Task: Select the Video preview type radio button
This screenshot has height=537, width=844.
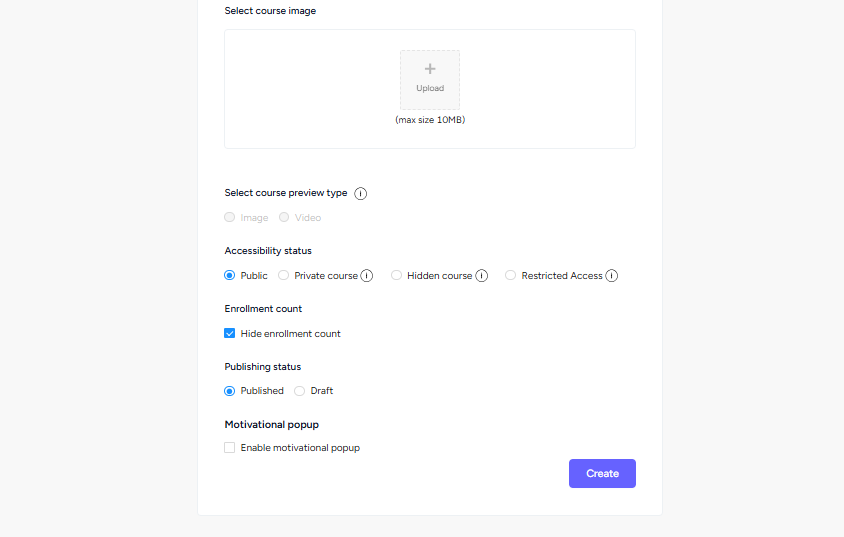Action: (x=284, y=217)
